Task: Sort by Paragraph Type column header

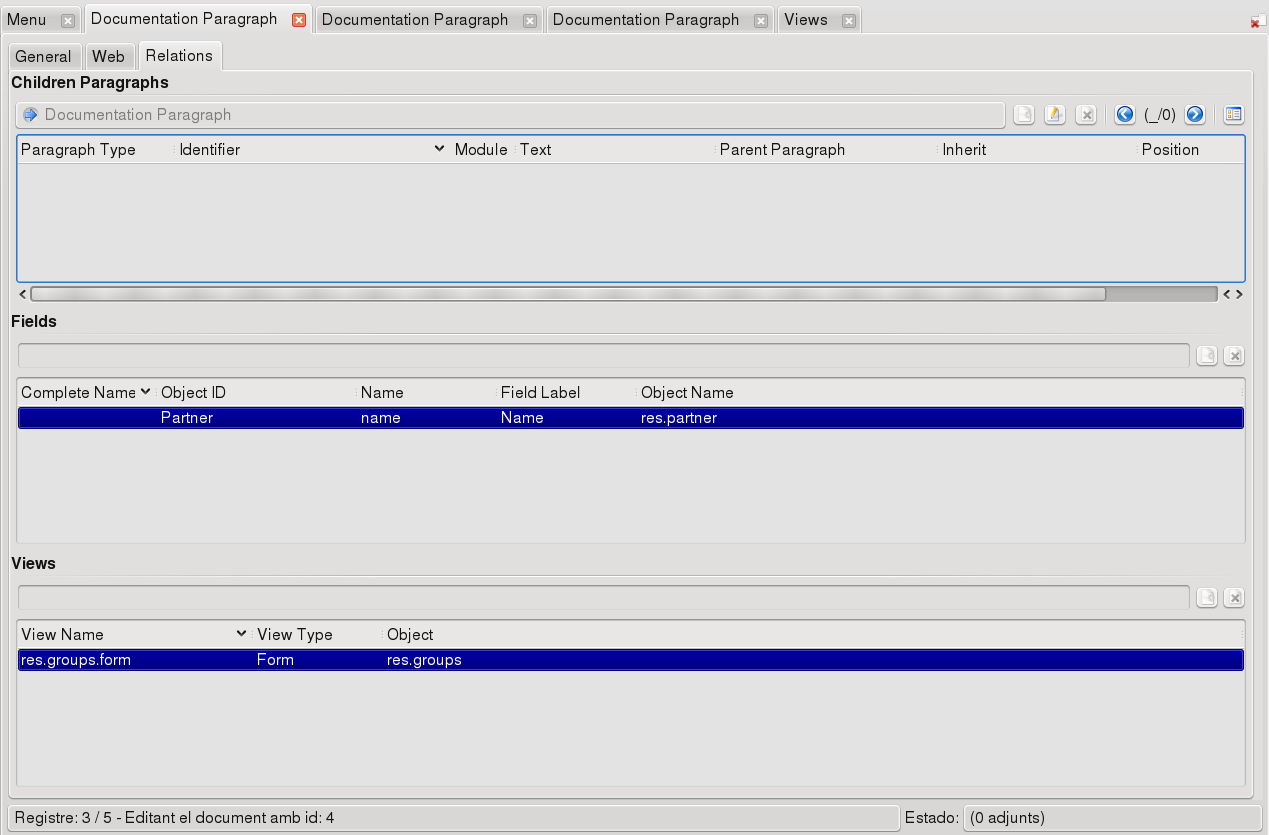Action: (x=78, y=150)
